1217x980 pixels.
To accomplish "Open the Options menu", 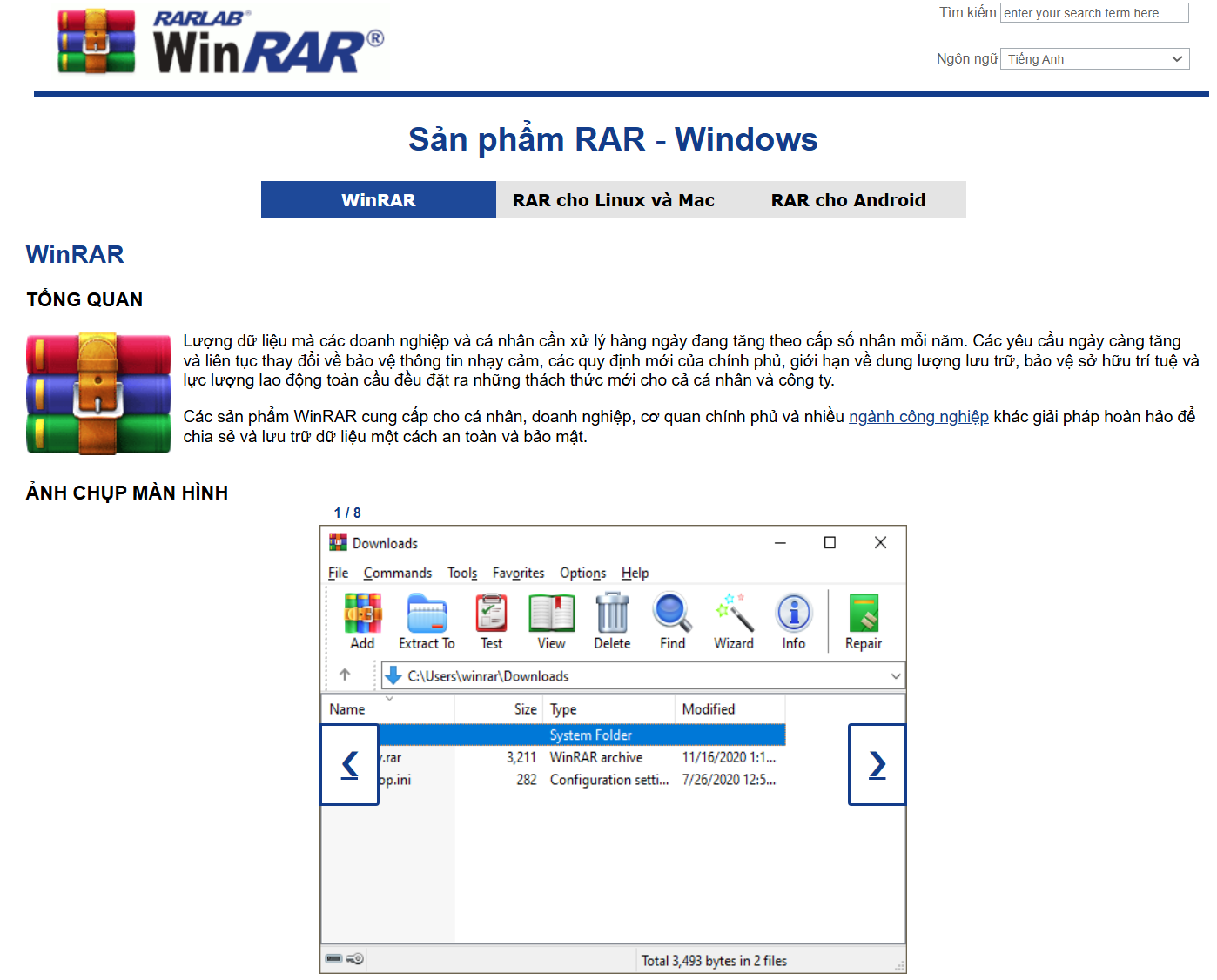I will [582, 573].
